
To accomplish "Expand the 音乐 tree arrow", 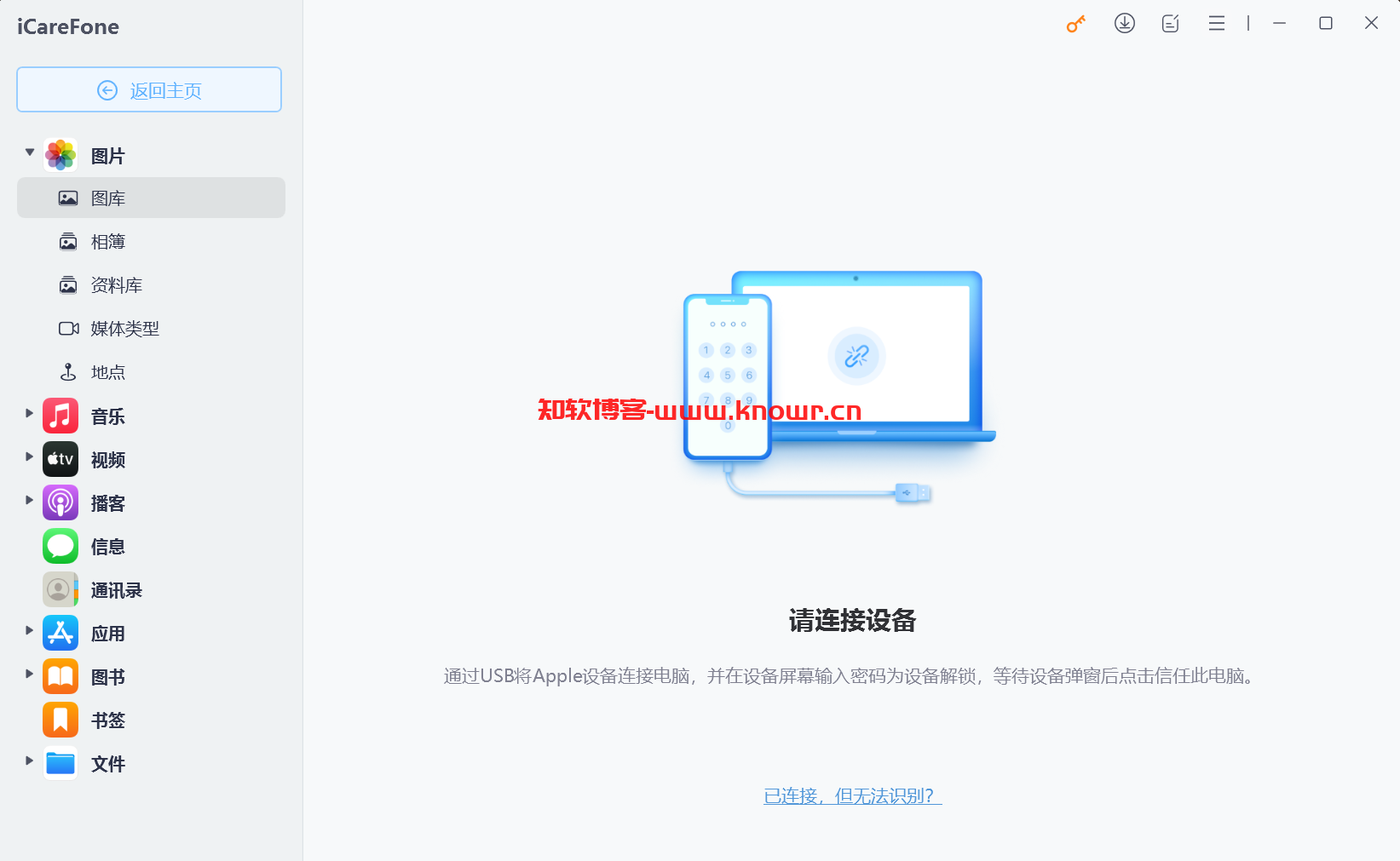I will point(29,413).
